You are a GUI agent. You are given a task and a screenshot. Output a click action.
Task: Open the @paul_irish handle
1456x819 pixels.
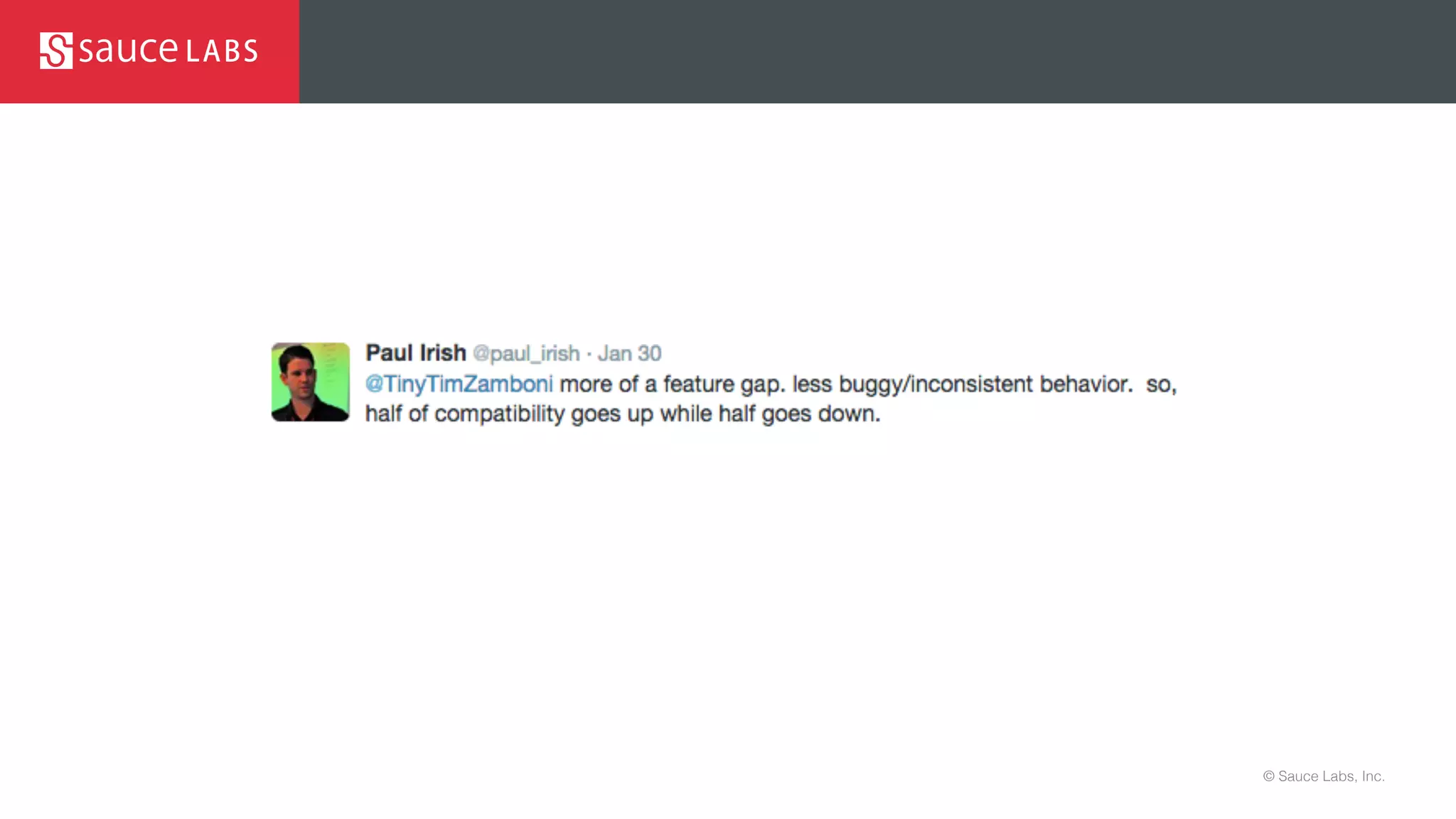tap(526, 353)
